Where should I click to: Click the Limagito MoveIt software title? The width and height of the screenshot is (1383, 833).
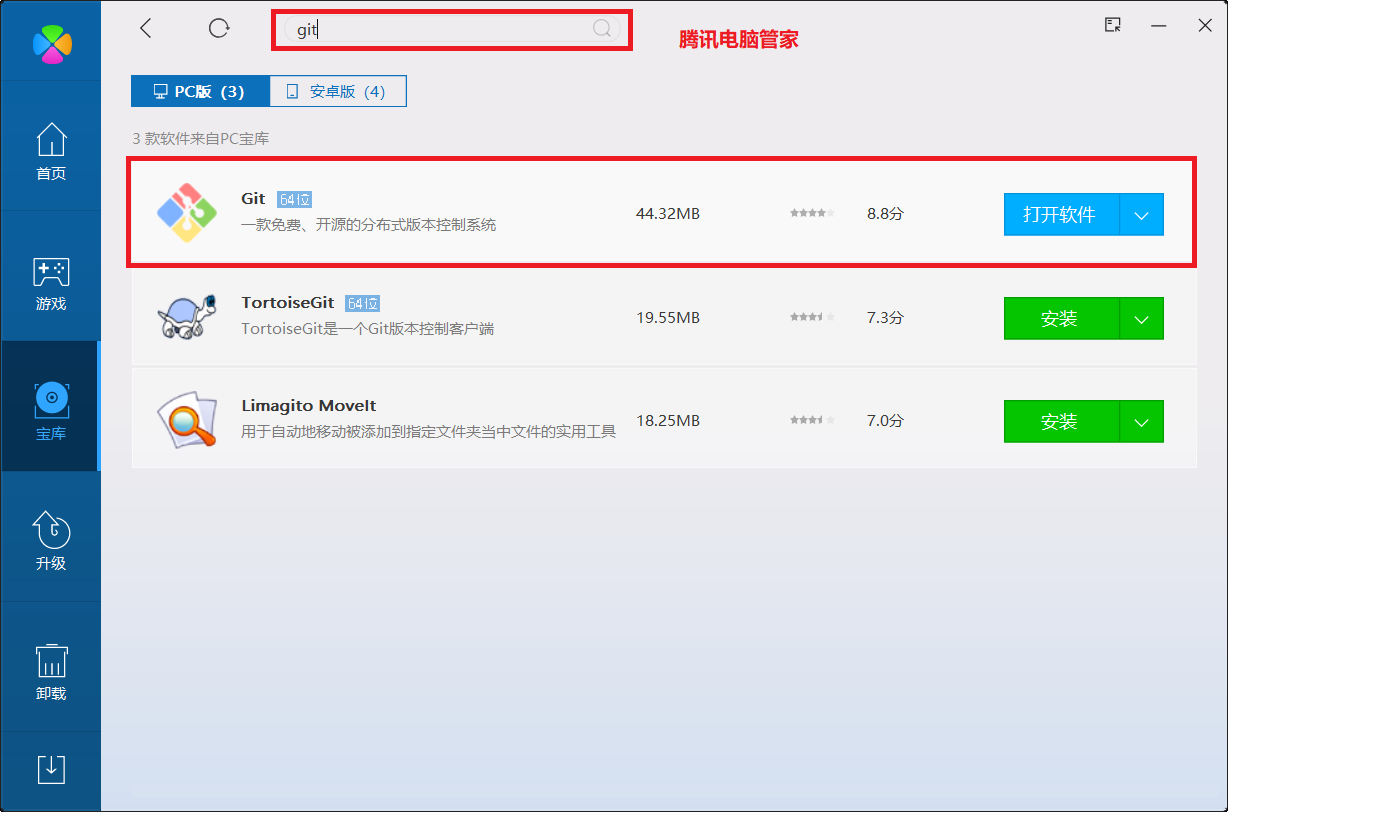(309, 405)
